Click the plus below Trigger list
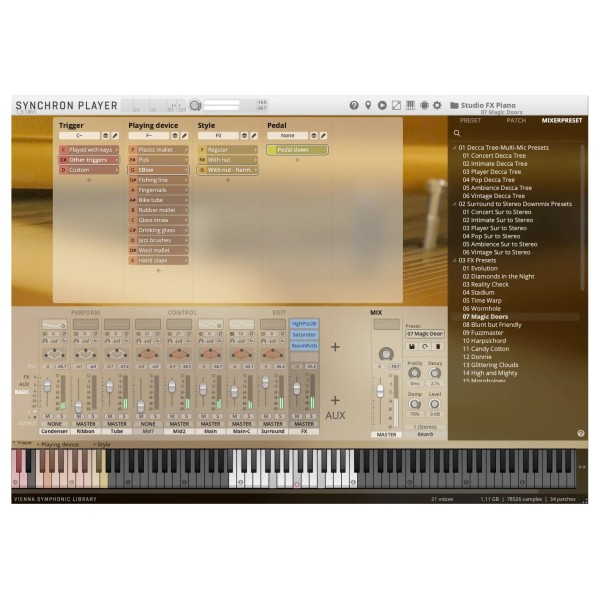The width and height of the screenshot is (600, 600). (89, 180)
